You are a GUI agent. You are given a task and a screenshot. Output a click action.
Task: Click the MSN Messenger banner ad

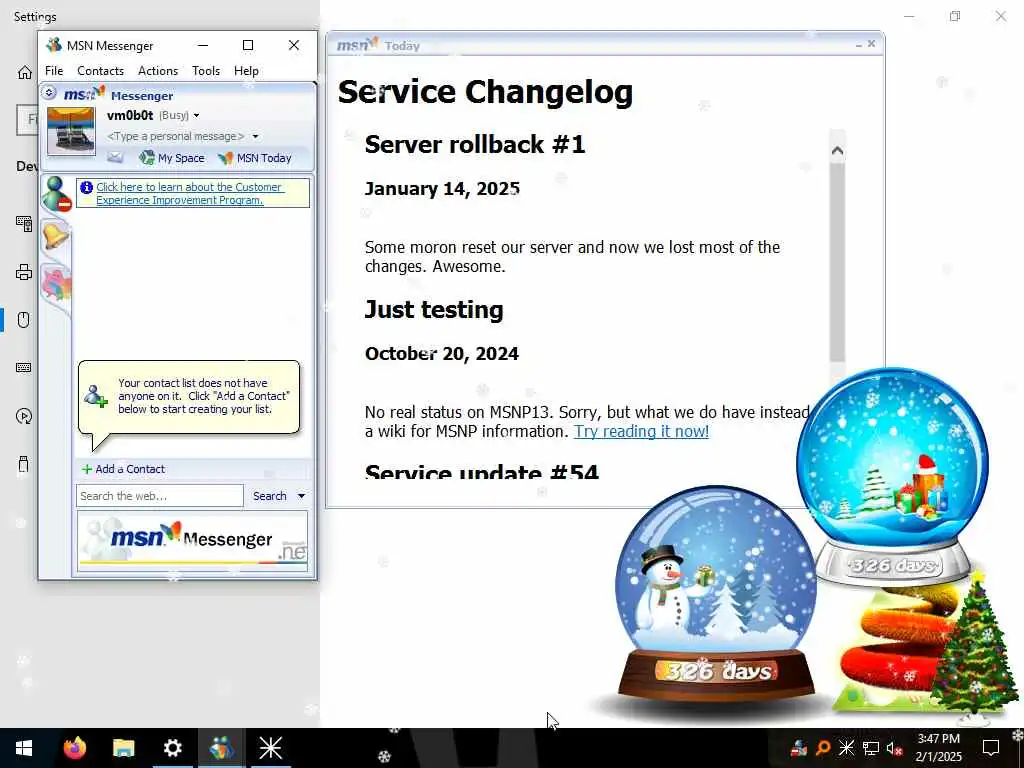193,541
